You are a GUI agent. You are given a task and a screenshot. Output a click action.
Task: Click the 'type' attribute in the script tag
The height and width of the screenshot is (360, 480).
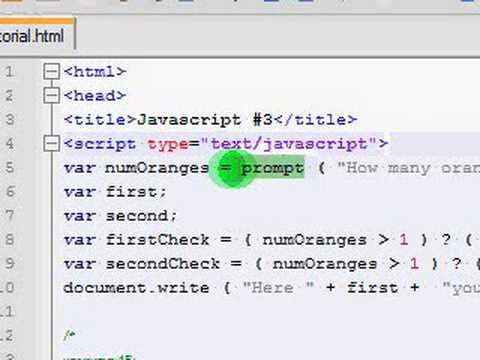[x=168, y=144]
